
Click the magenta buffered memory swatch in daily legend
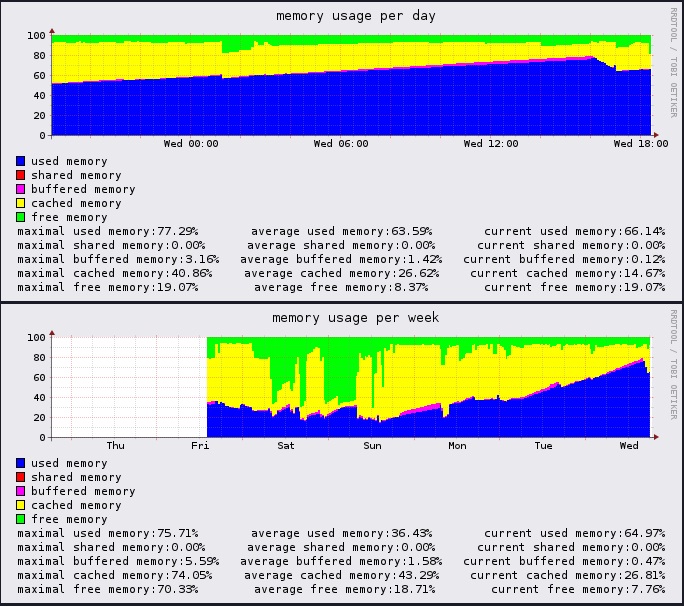point(21,189)
